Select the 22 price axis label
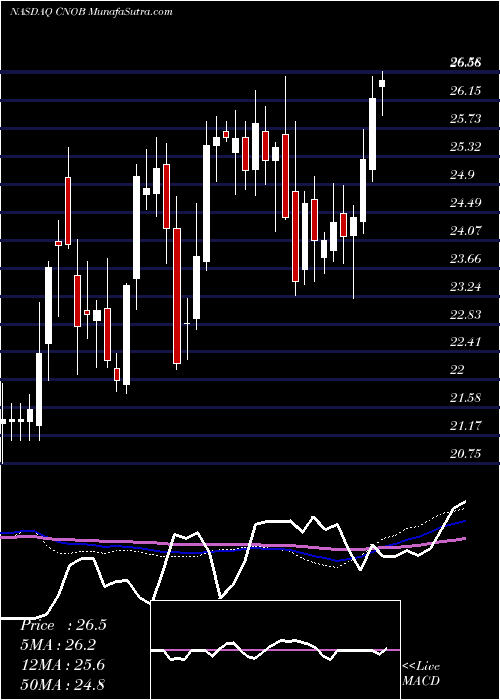Image resolution: width=500 pixels, height=700 pixels. click(x=457, y=370)
